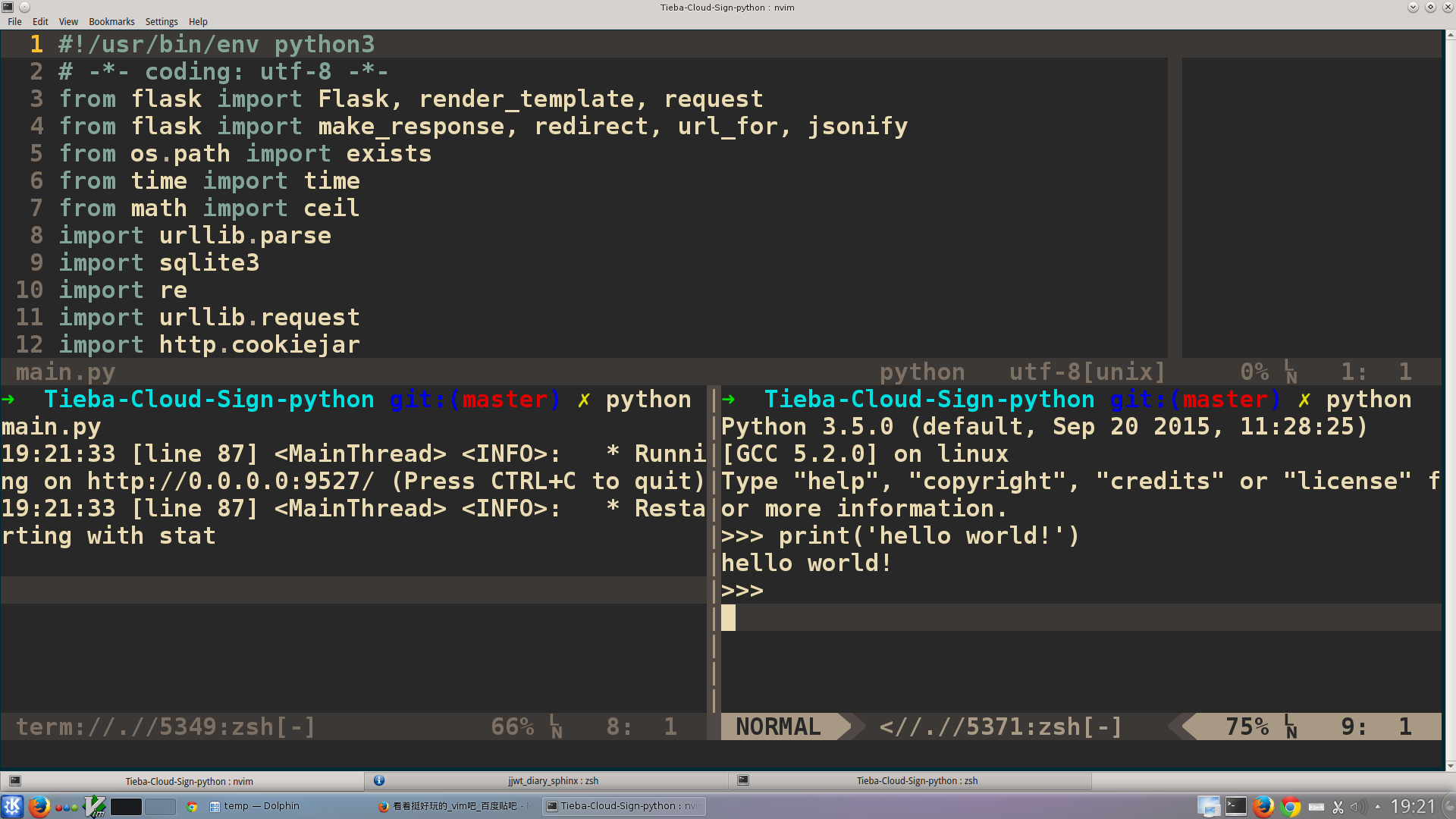
Task: Click the scroll-down arrow of the terminal scrollbar
Action: pos(1450,765)
